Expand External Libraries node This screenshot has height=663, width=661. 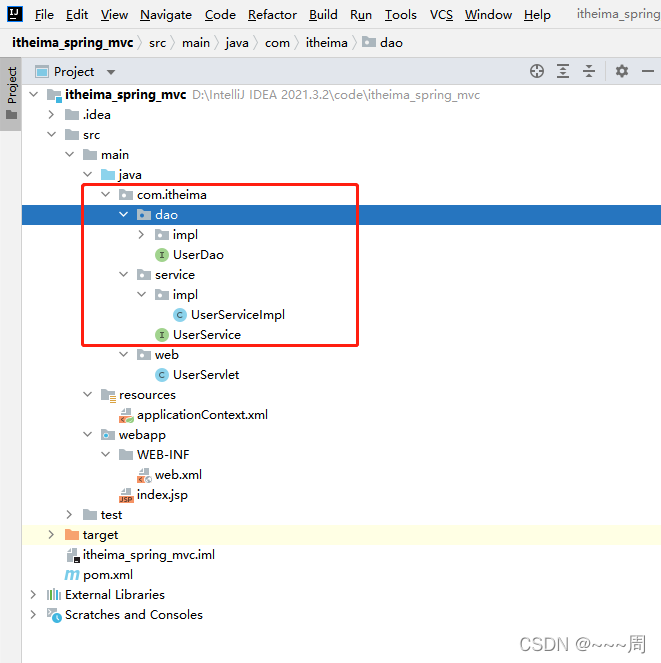[x=33, y=595]
